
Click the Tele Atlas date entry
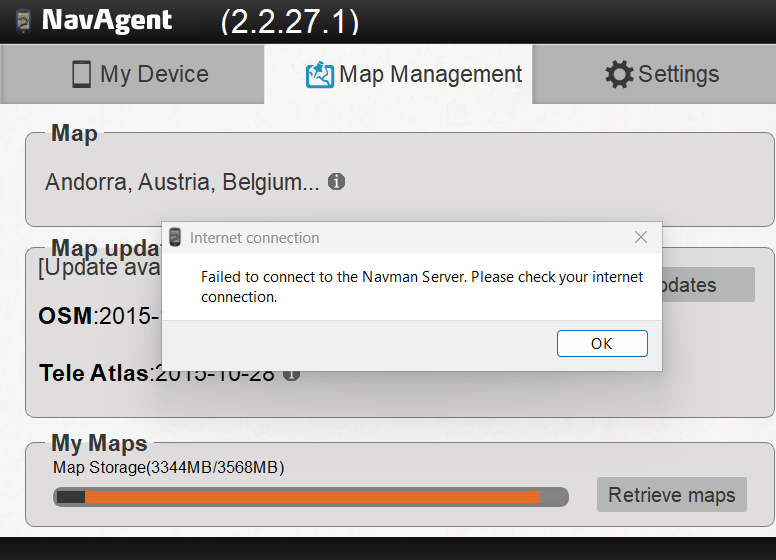[156, 375]
